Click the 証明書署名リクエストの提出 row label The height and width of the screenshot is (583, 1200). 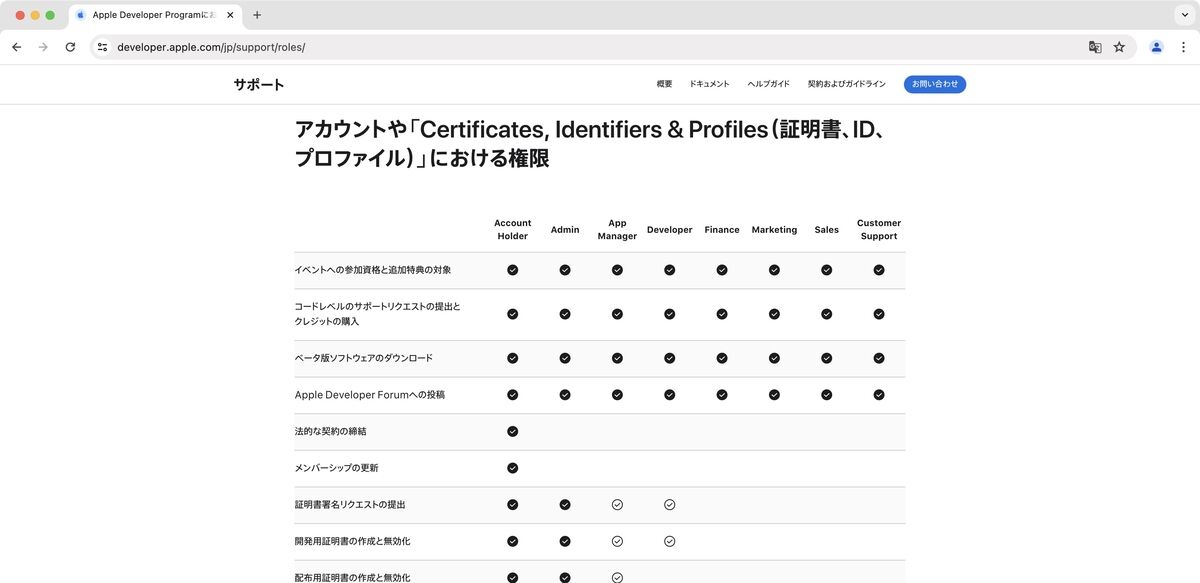[x=350, y=505]
